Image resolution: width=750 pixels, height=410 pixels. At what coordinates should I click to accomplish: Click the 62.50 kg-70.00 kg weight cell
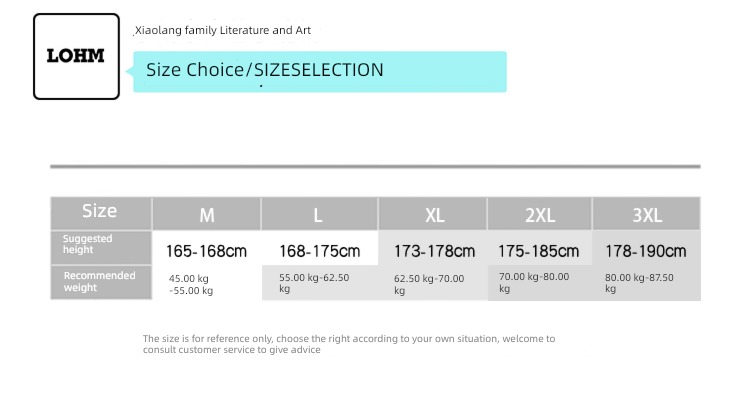point(433,284)
